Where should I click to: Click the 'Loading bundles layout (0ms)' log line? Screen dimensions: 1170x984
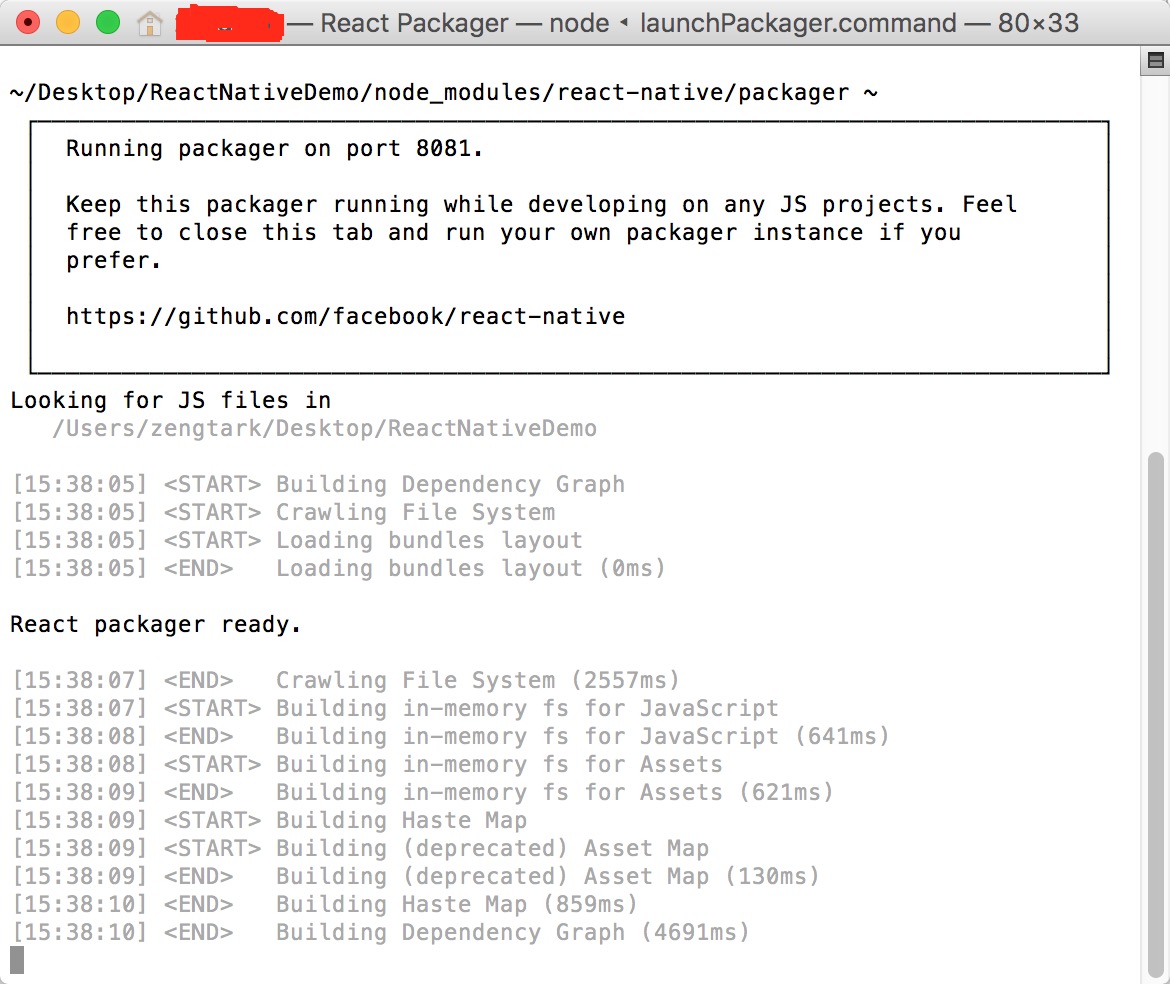pyautogui.click(x=338, y=568)
